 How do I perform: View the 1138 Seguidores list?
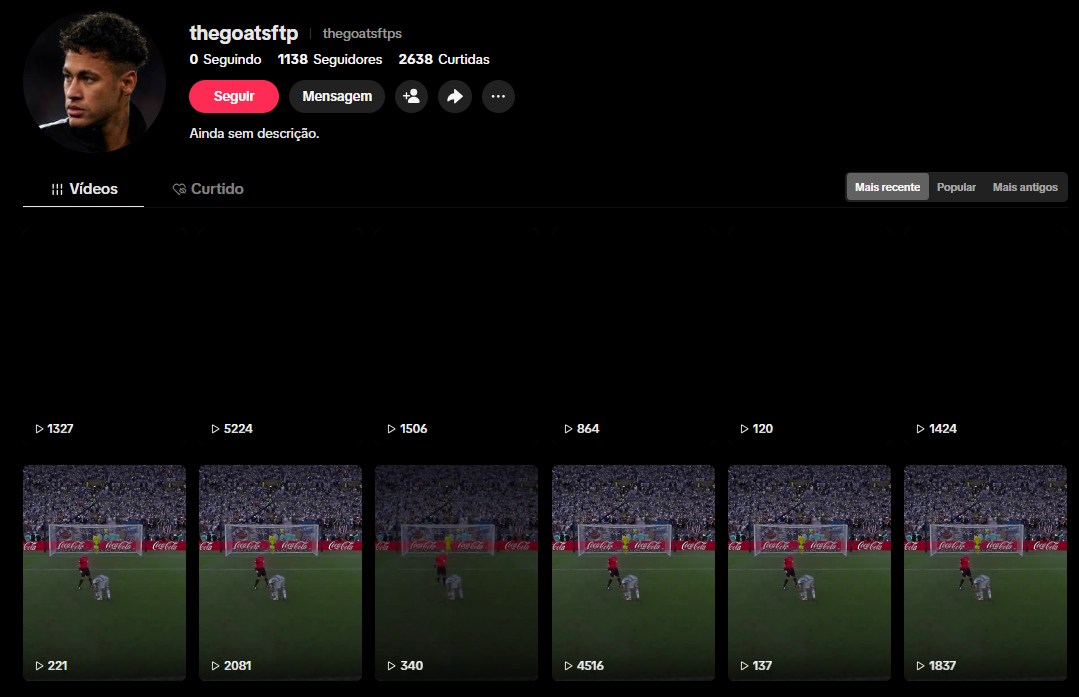click(x=330, y=60)
